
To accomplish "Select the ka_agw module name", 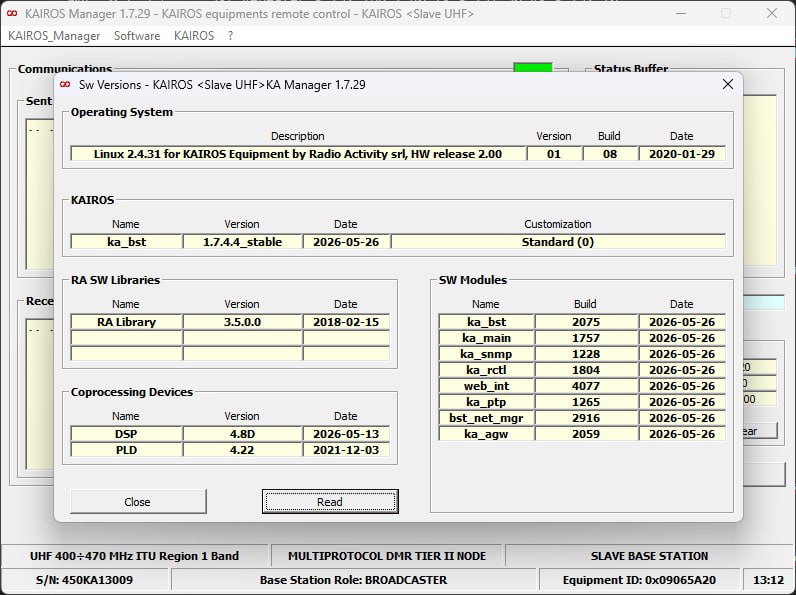I will (486, 434).
